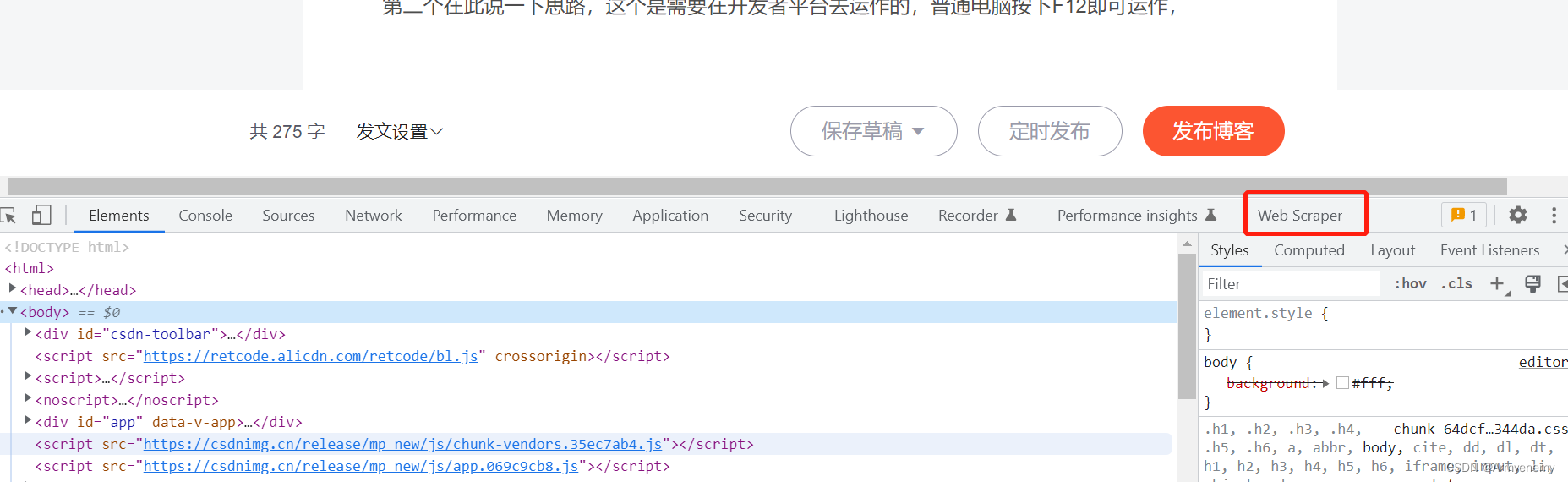Open 保存草稿 dropdown button
The width and height of the screenshot is (1568, 482).
[873, 131]
